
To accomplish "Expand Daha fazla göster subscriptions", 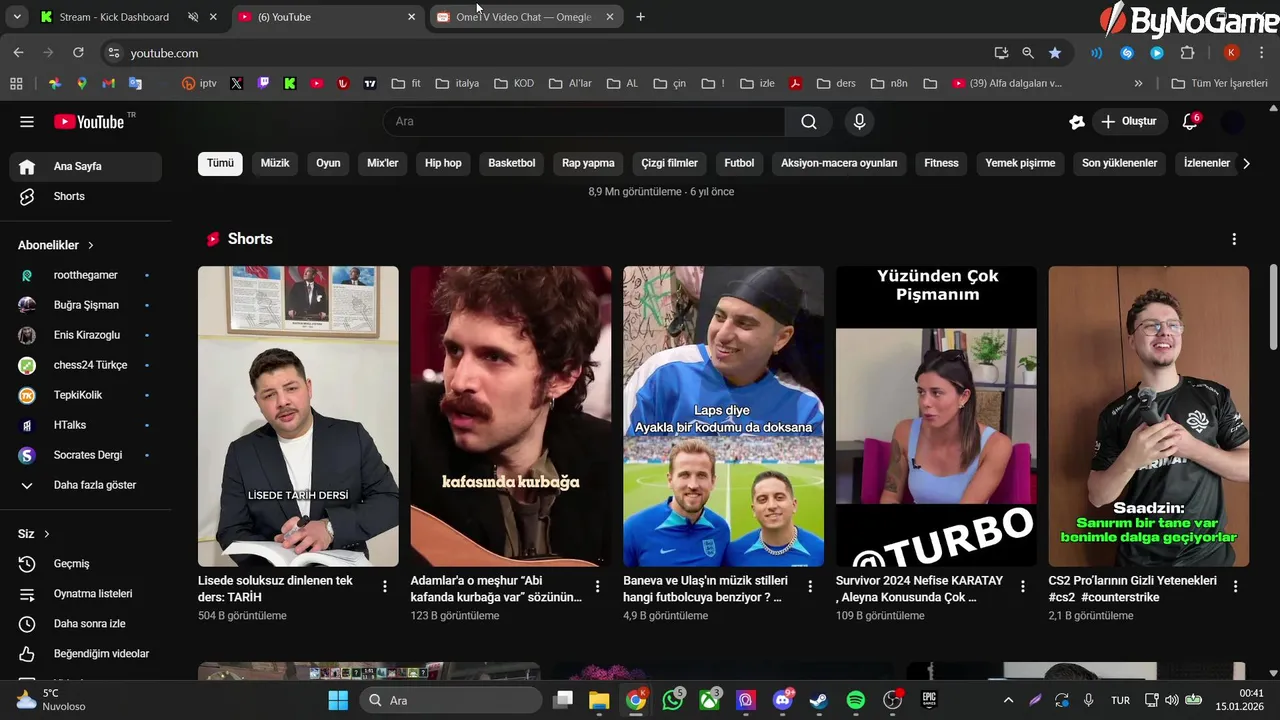I will [x=86, y=485].
